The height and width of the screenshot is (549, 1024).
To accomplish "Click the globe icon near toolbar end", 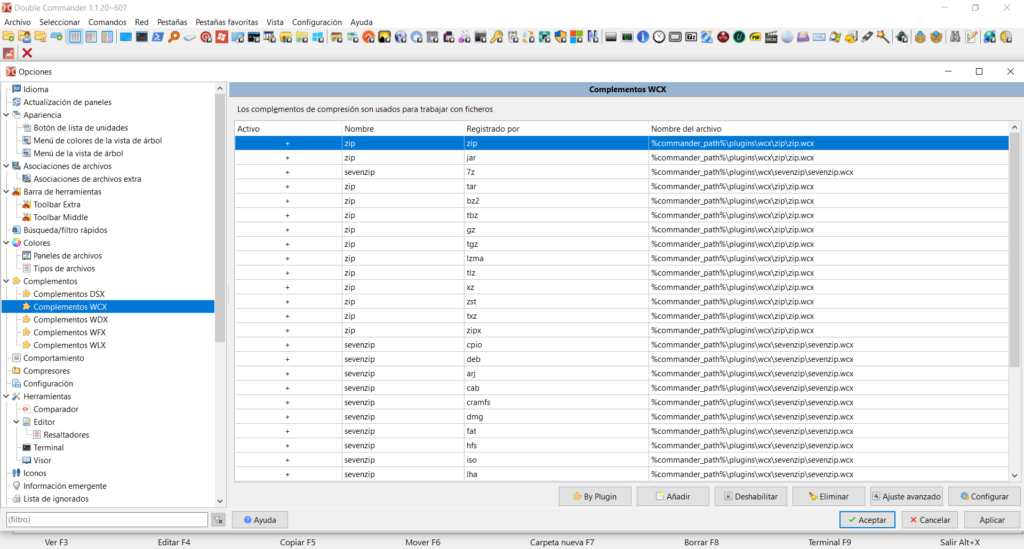I will tap(990, 37).
